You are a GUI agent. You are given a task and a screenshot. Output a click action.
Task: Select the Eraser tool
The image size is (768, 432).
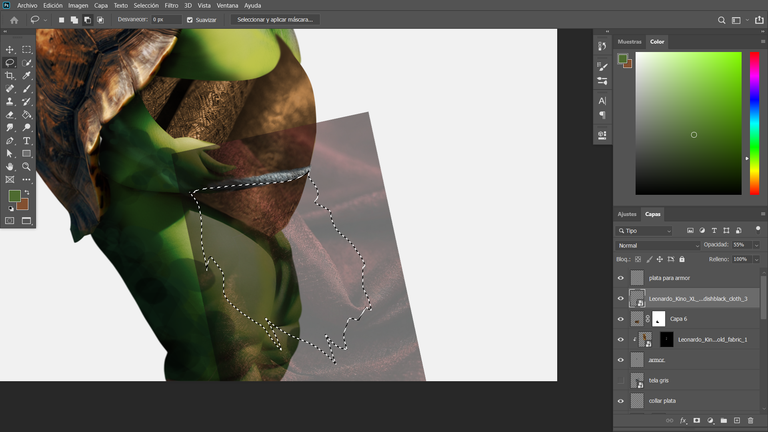point(9,115)
